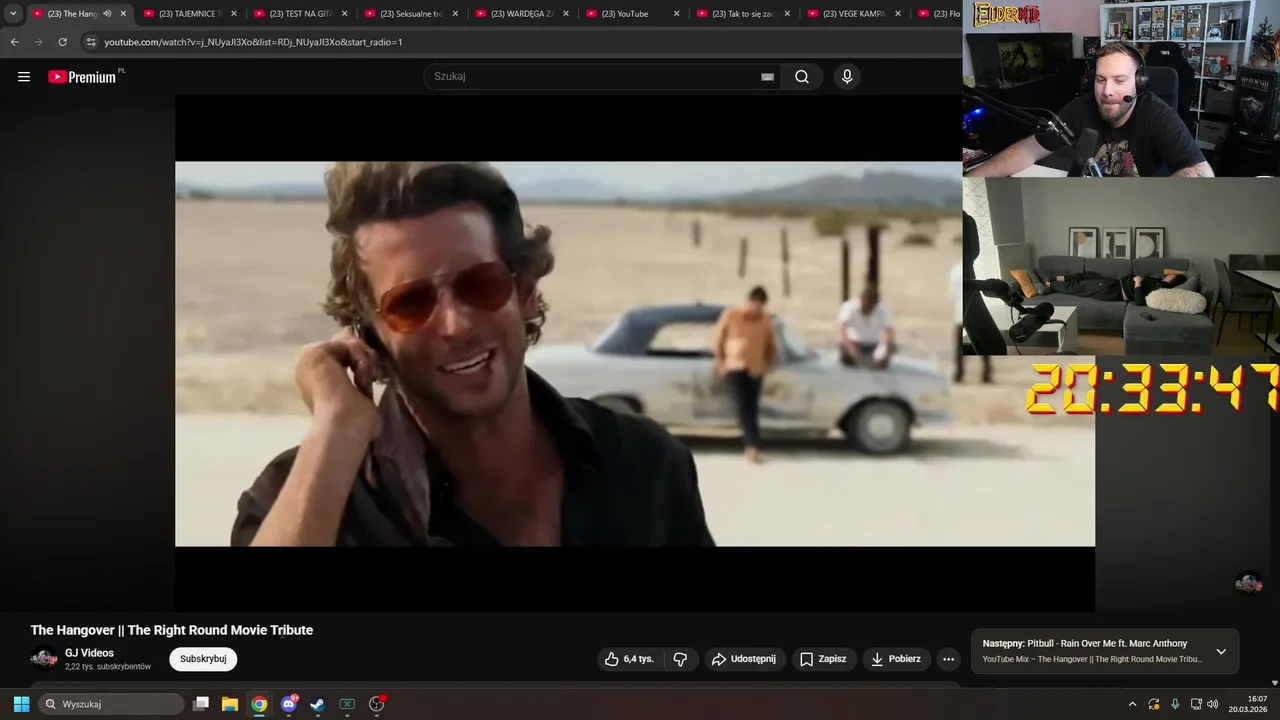Click the orange update tray icon
The width and height of the screenshot is (1280, 720).
(x=1154, y=704)
